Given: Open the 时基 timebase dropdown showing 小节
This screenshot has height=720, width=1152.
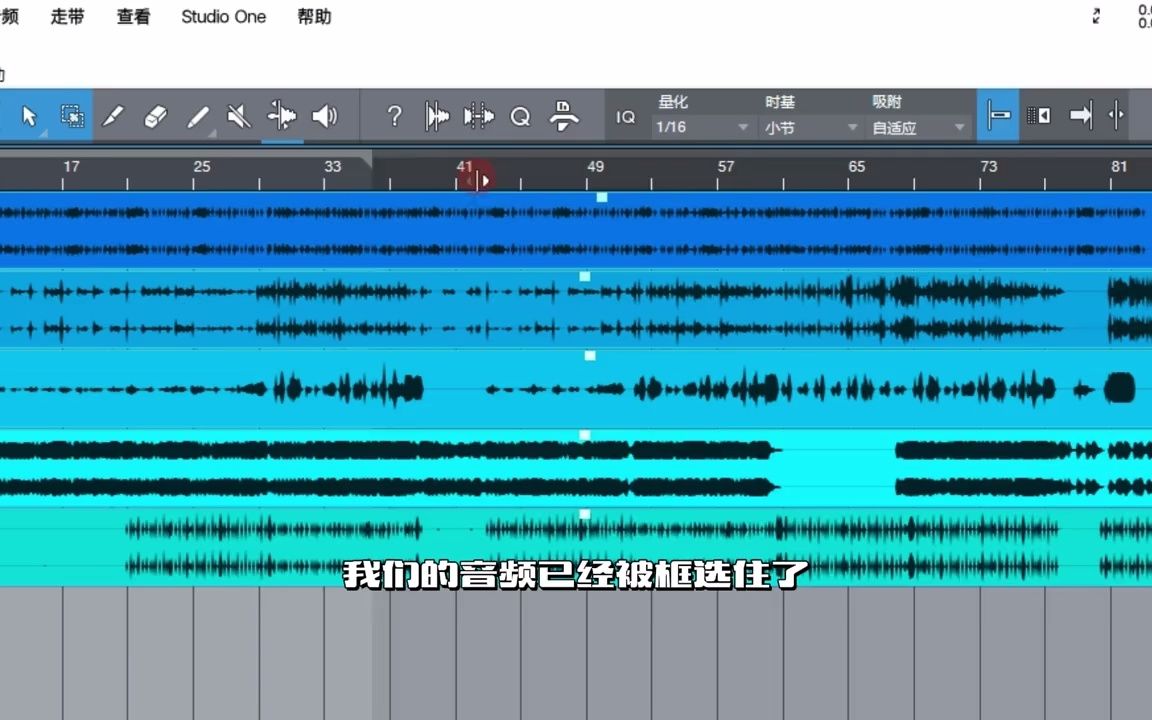Looking at the screenshot, I should (x=810, y=127).
